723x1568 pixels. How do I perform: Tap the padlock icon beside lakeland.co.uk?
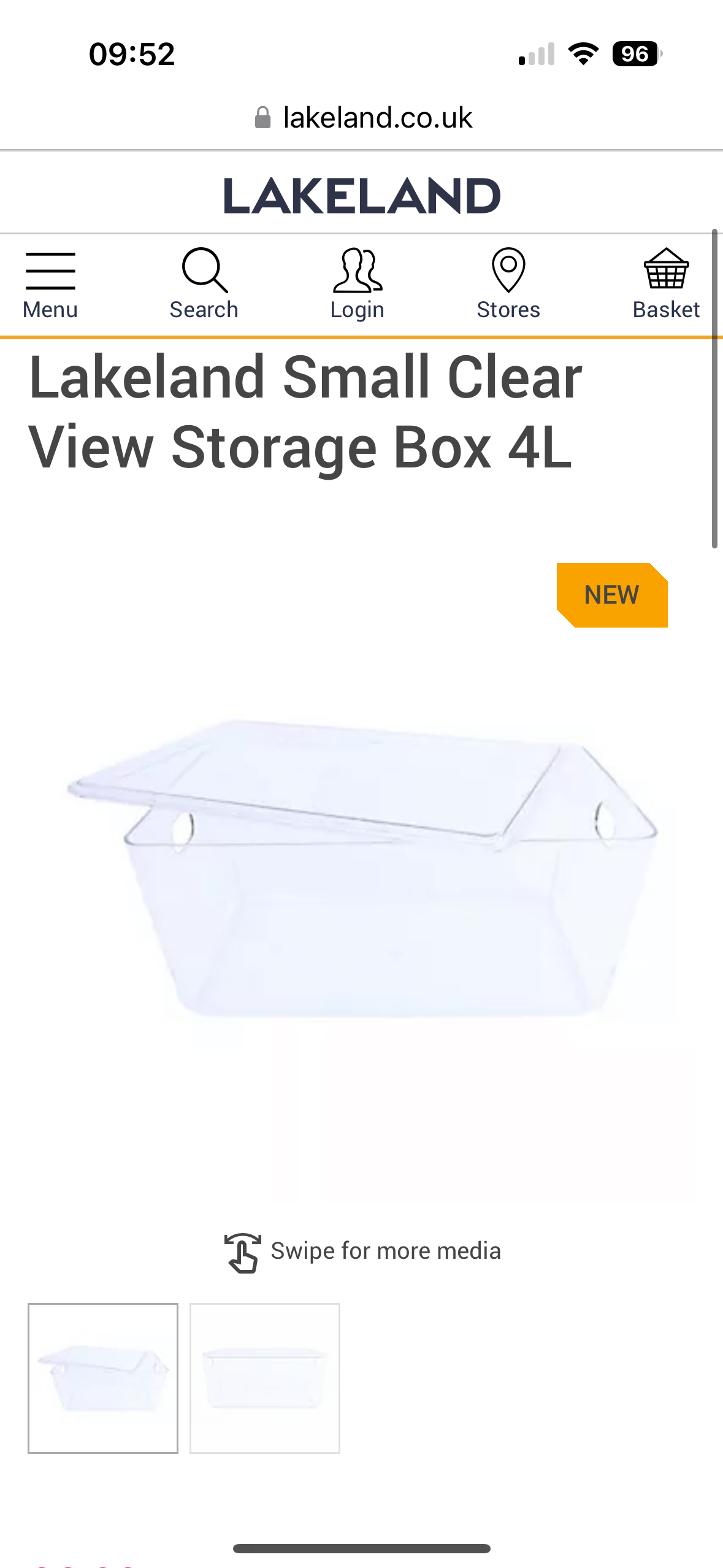pos(262,117)
